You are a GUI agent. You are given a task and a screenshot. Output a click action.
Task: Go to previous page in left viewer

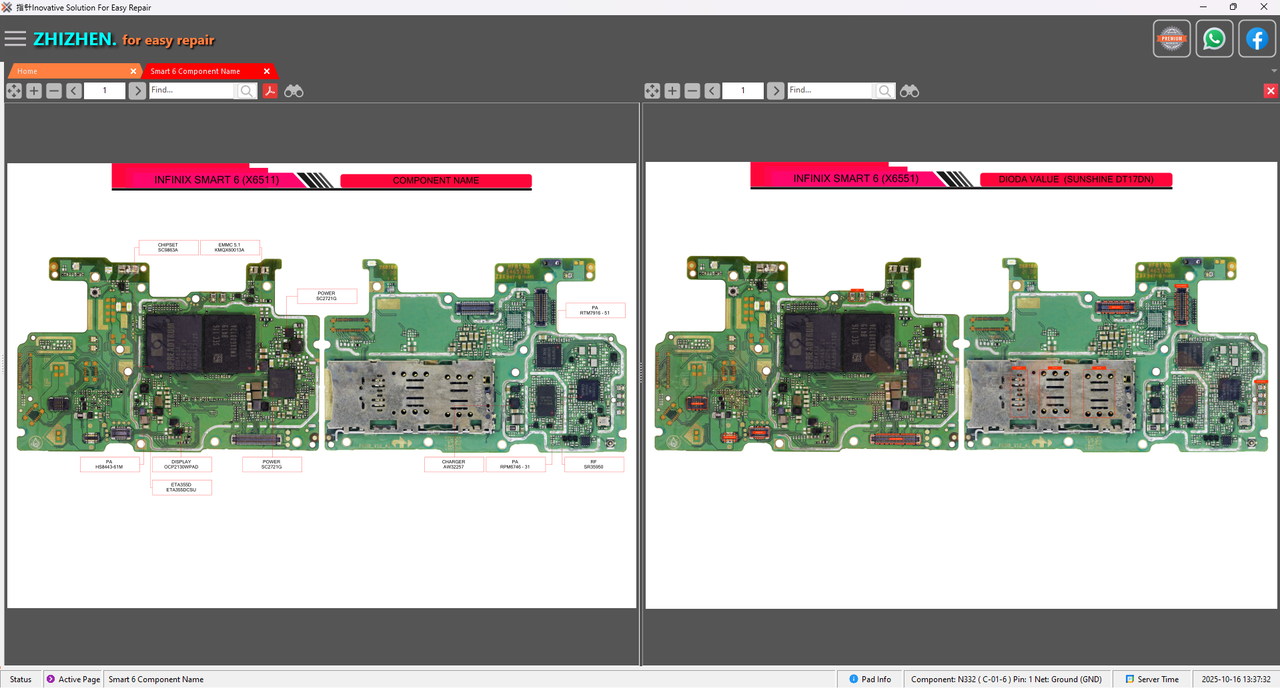74,91
